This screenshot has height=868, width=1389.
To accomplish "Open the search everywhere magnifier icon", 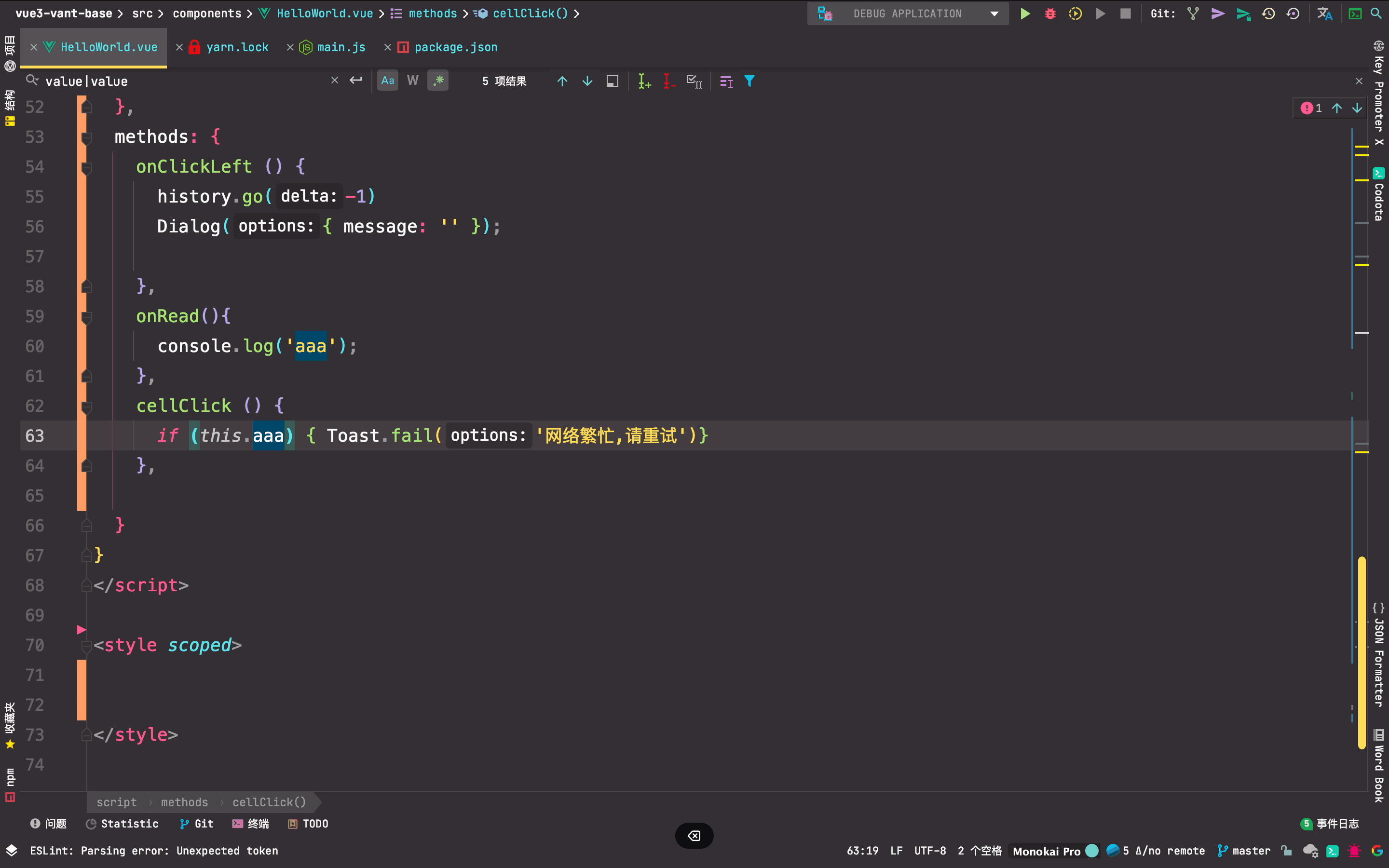I will (1376, 13).
